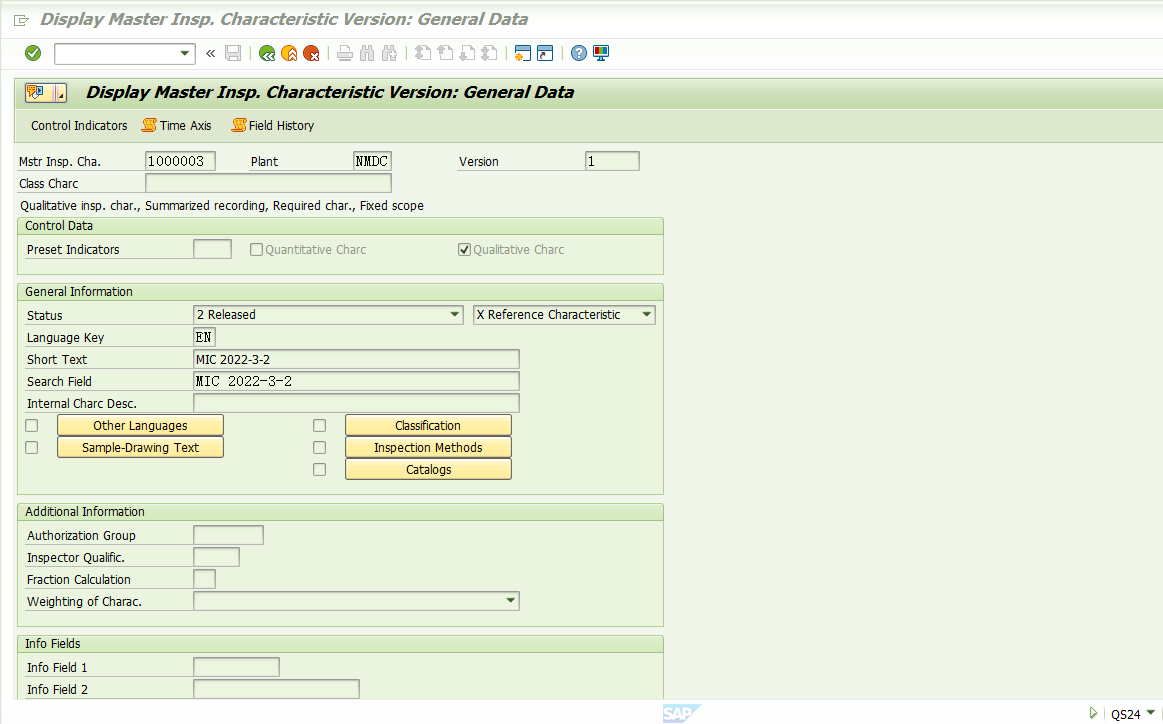The width and height of the screenshot is (1163, 724).
Task: Open the Help icon in the toolbar
Action: click(x=579, y=53)
